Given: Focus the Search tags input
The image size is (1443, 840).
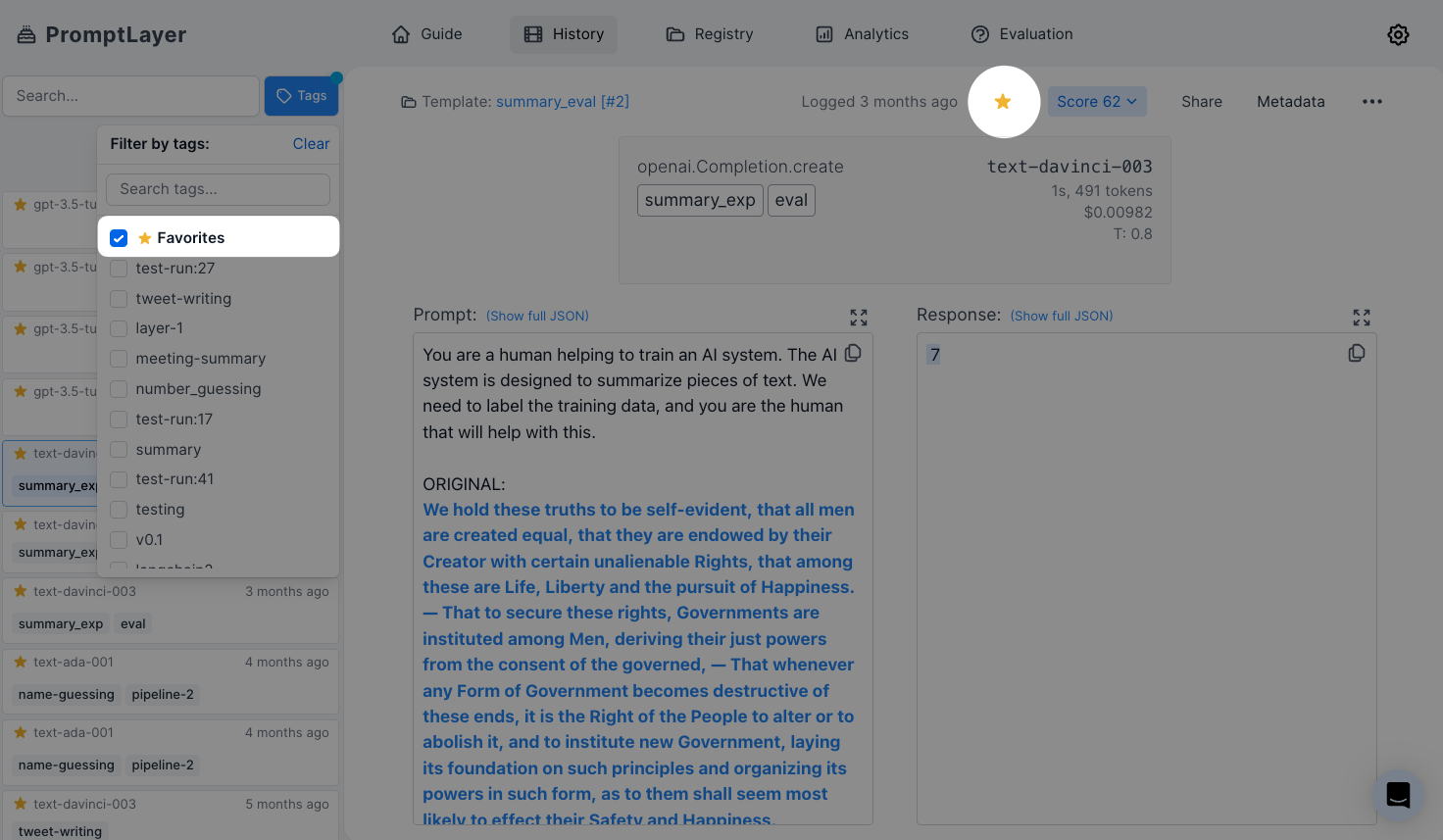Looking at the screenshot, I should pos(218,189).
